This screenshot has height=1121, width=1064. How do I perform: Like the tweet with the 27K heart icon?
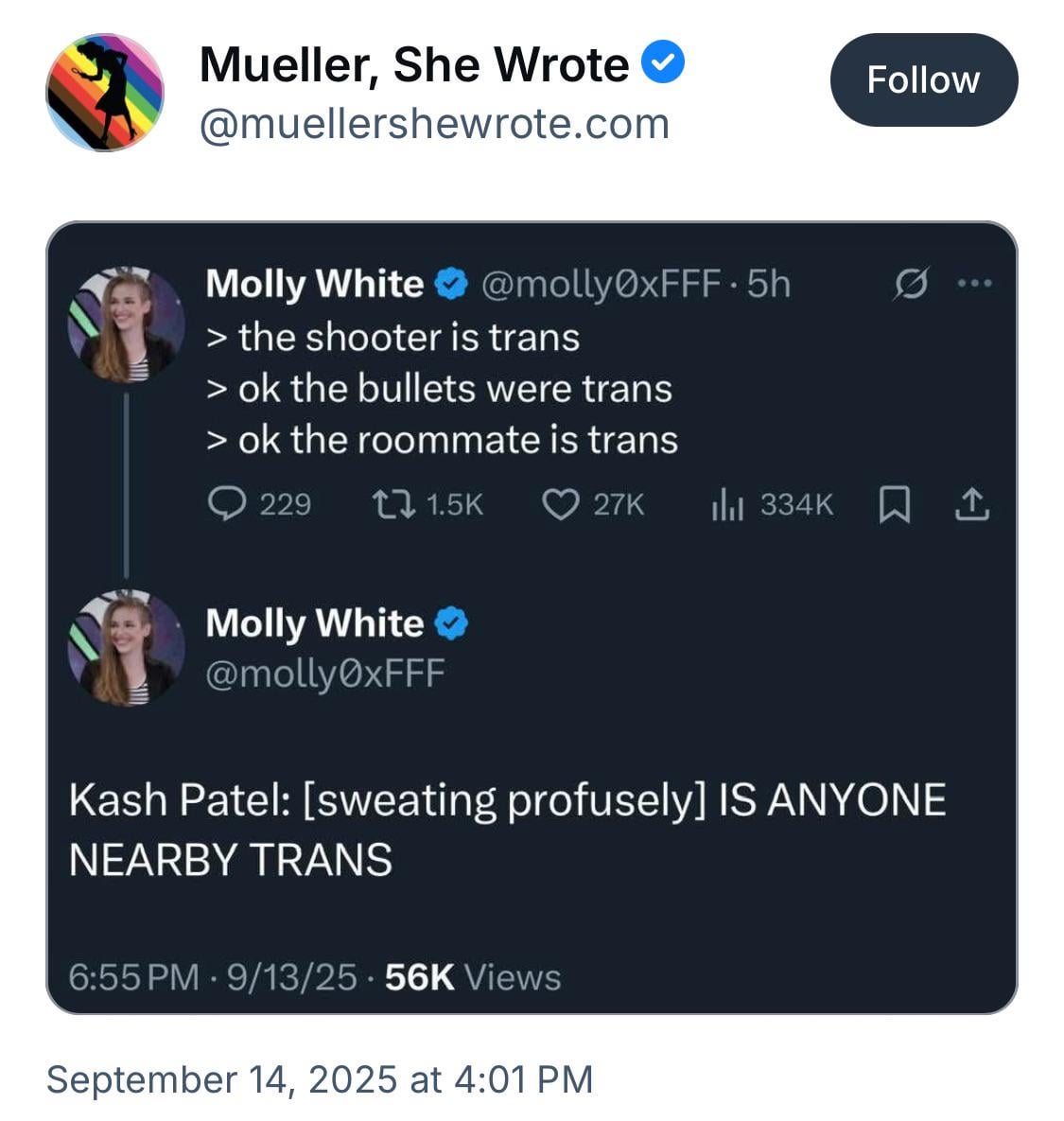point(560,504)
